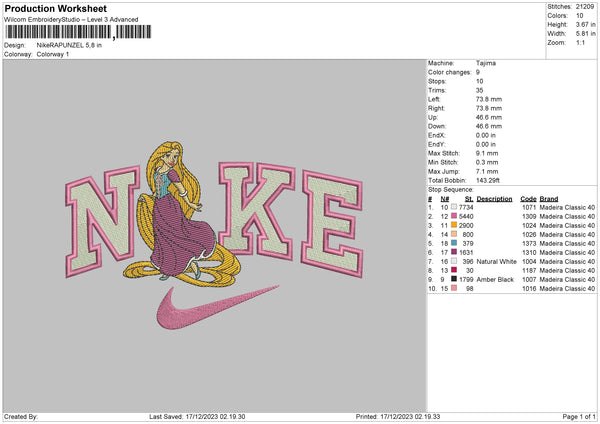Click thread code 1187
Viewport: 600px width, 424px height.
click(x=529, y=270)
